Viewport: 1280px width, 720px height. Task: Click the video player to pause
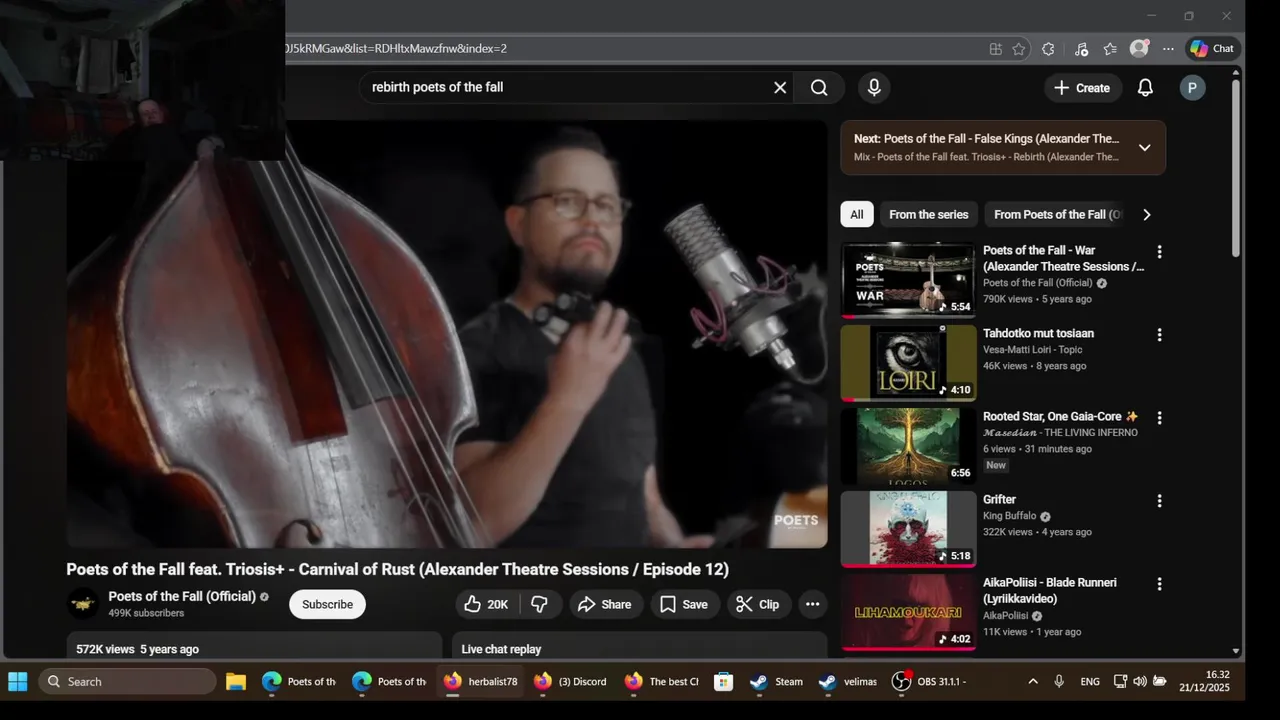coord(447,334)
